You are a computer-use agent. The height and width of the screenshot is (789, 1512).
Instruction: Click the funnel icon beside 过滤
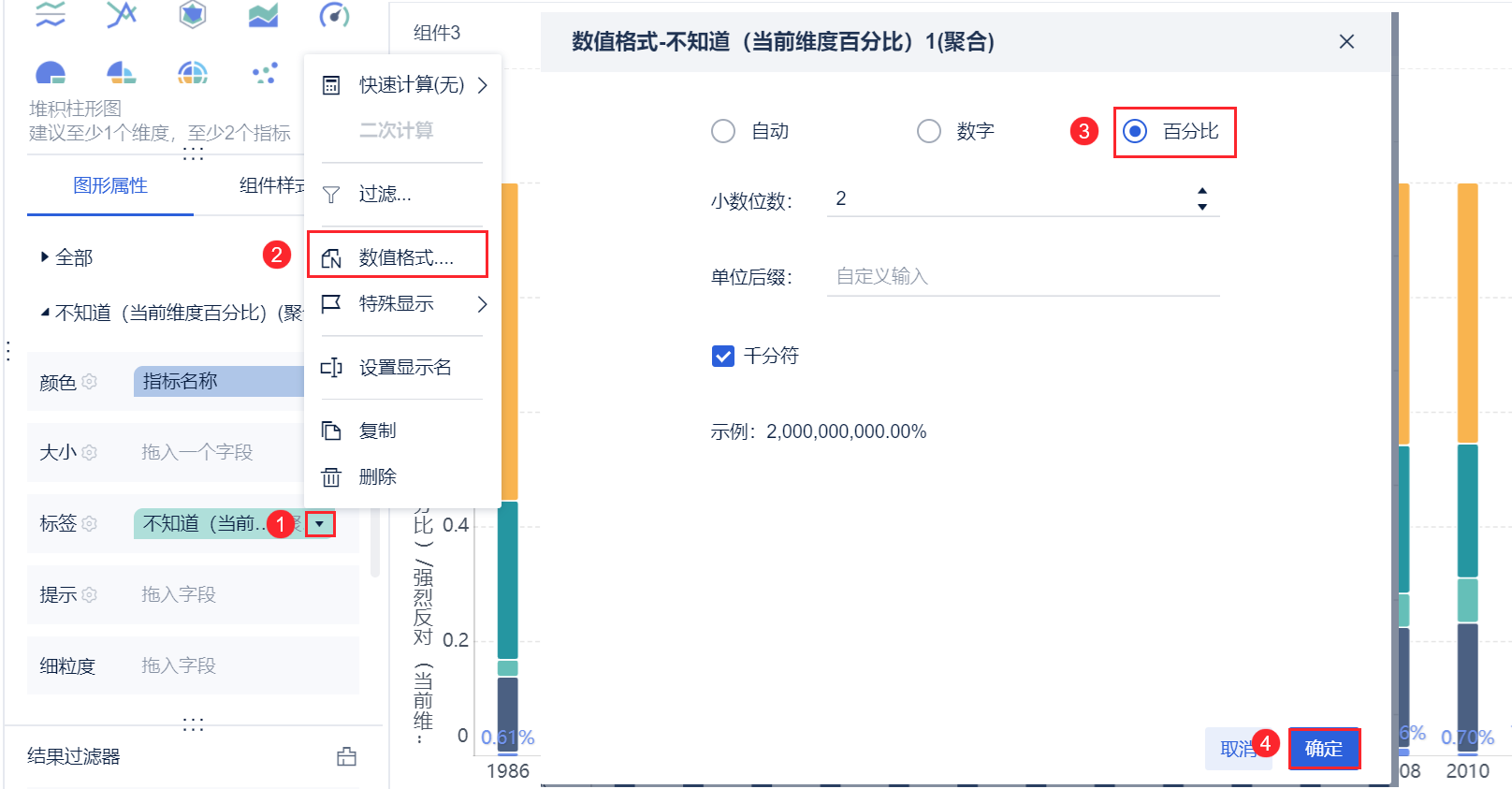click(x=331, y=195)
